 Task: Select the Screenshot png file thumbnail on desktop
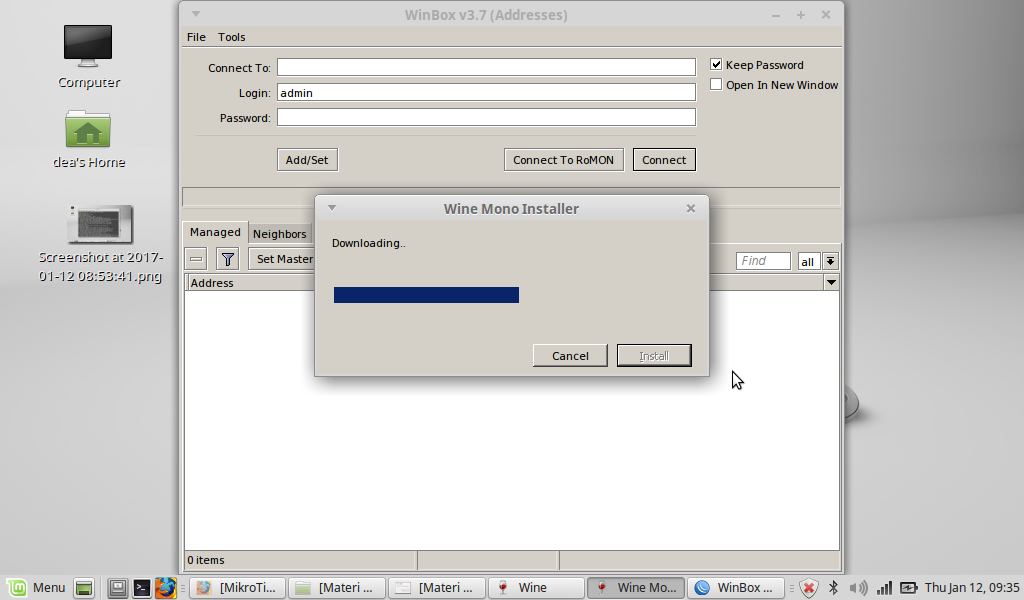(100, 224)
